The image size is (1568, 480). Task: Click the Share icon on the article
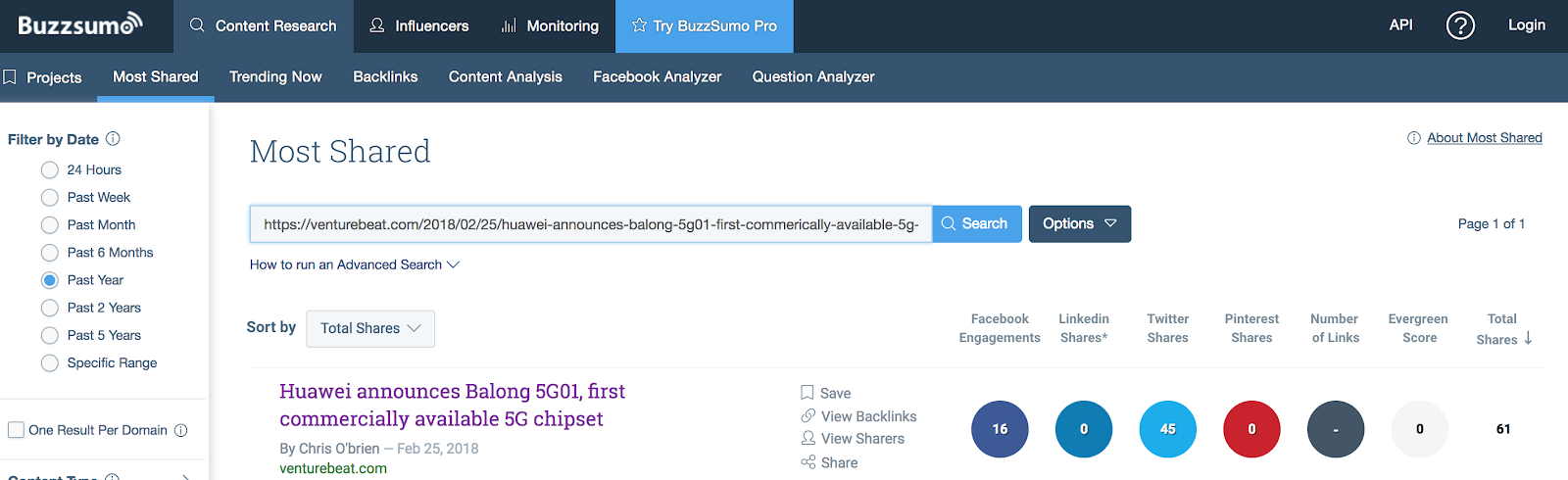pyautogui.click(x=808, y=462)
